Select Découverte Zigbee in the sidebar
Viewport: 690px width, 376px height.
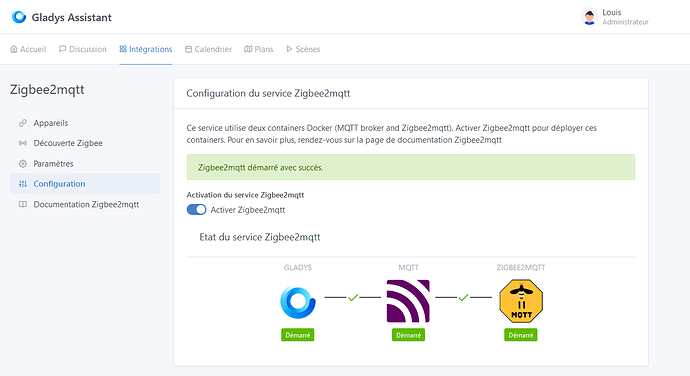tap(85, 143)
